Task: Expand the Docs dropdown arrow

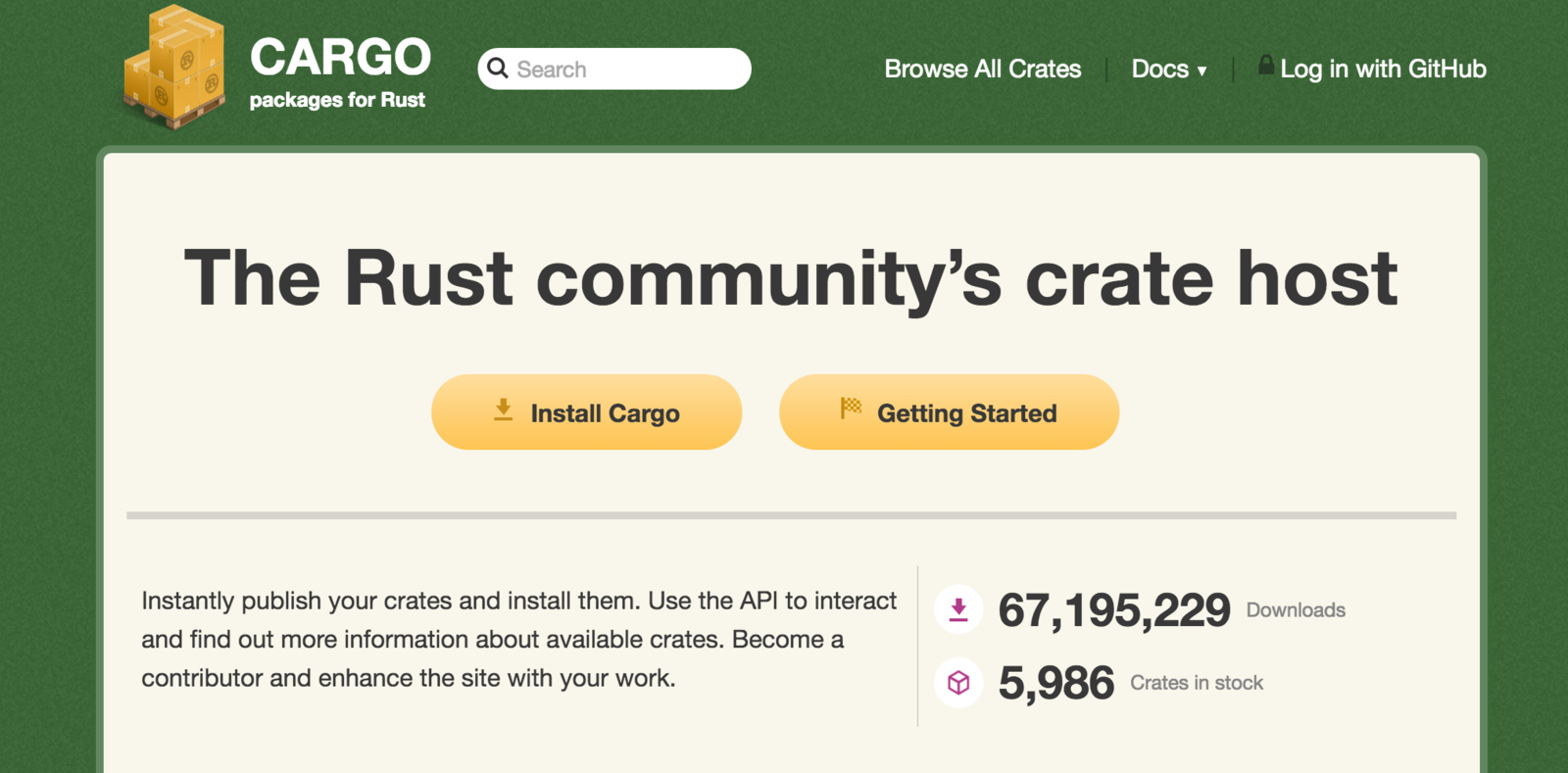Action: tap(1201, 71)
